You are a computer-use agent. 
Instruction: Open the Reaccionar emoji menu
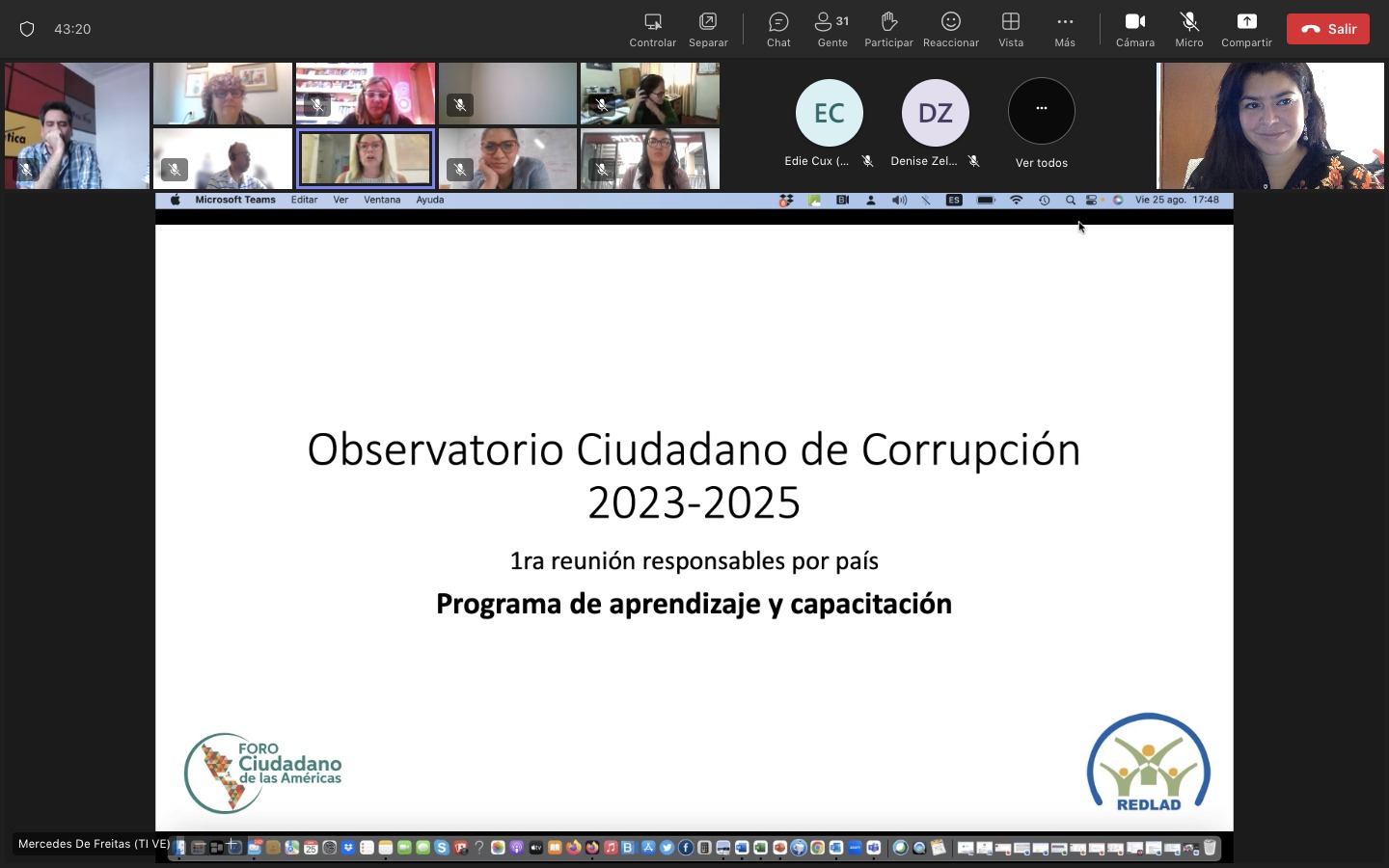pos(950,29)
